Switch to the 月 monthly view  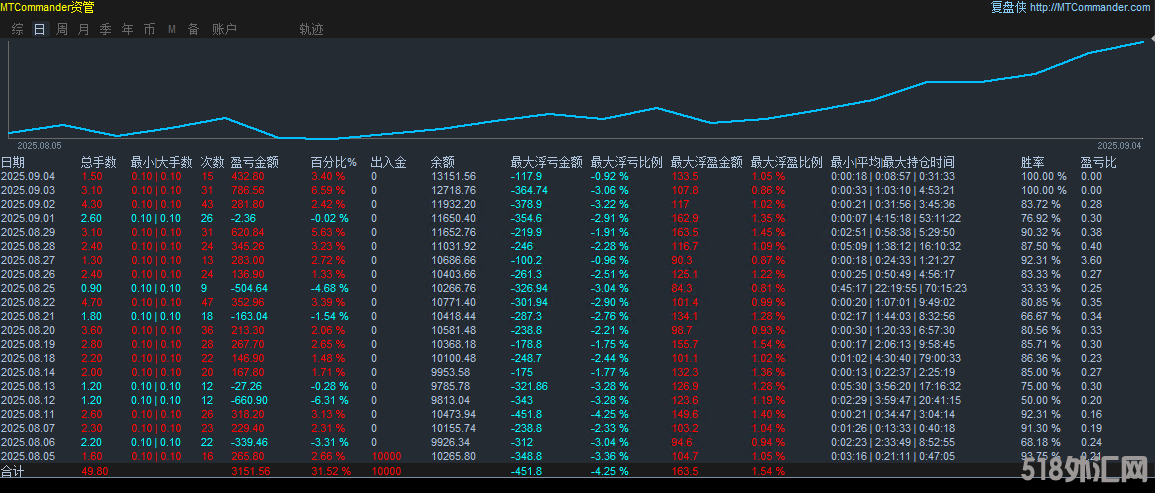tap(83, 30)
